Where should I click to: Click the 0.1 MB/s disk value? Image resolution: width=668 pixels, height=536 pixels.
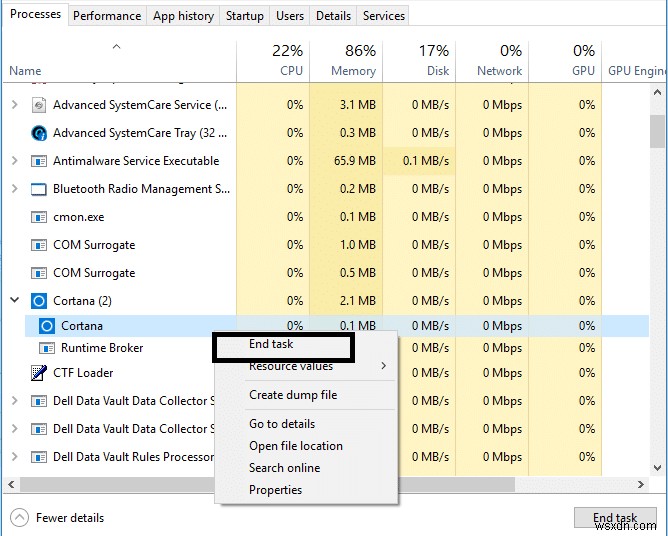pyautogui.click(x=426, y=161)
